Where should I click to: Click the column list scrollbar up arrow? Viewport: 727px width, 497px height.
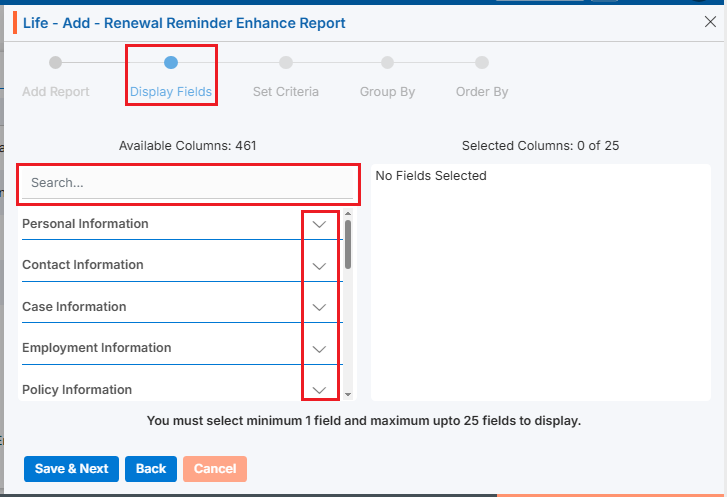click(348, 213)
